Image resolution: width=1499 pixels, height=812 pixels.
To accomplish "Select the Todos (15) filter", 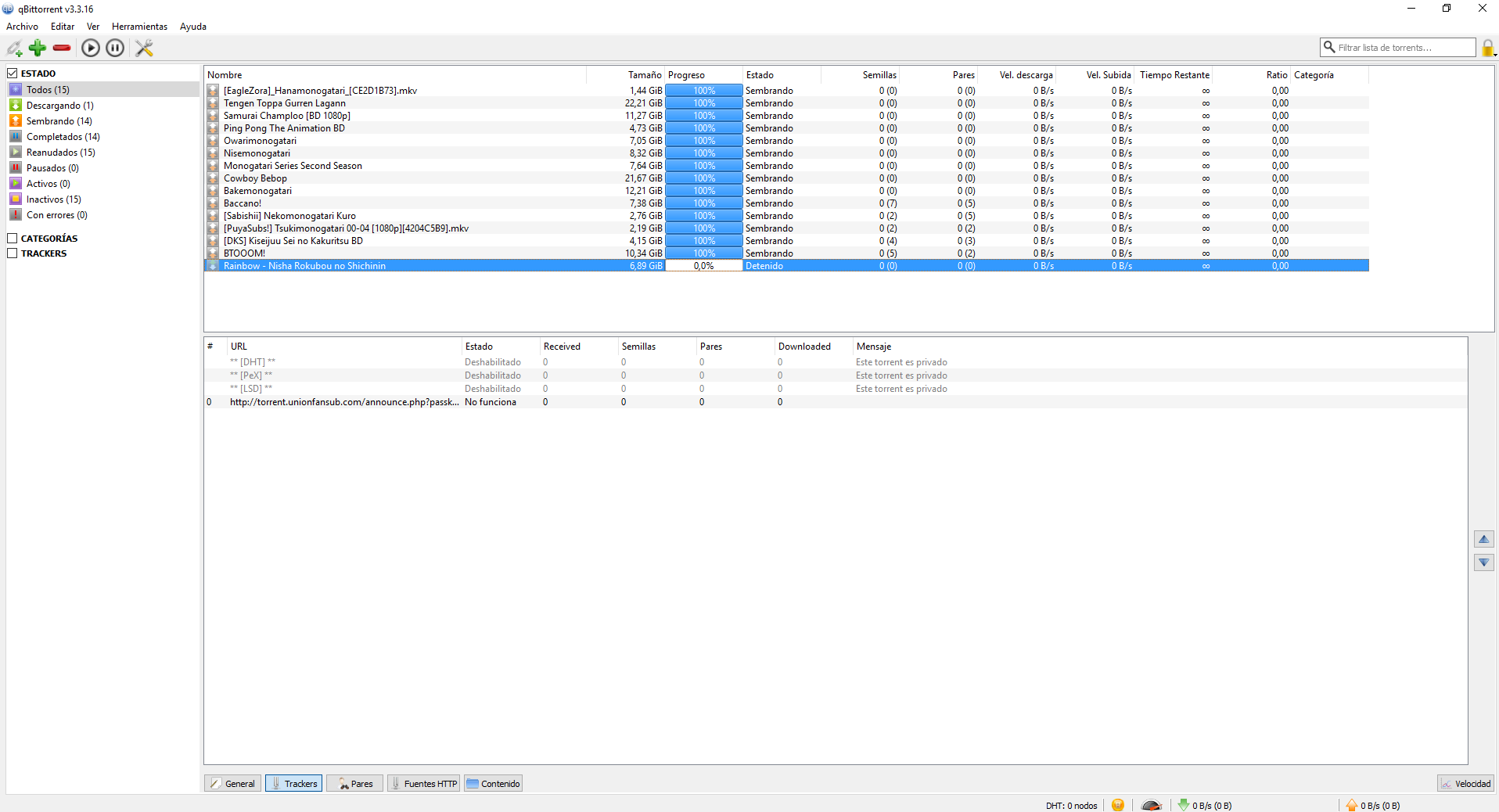I will click(x=102, y=90).
